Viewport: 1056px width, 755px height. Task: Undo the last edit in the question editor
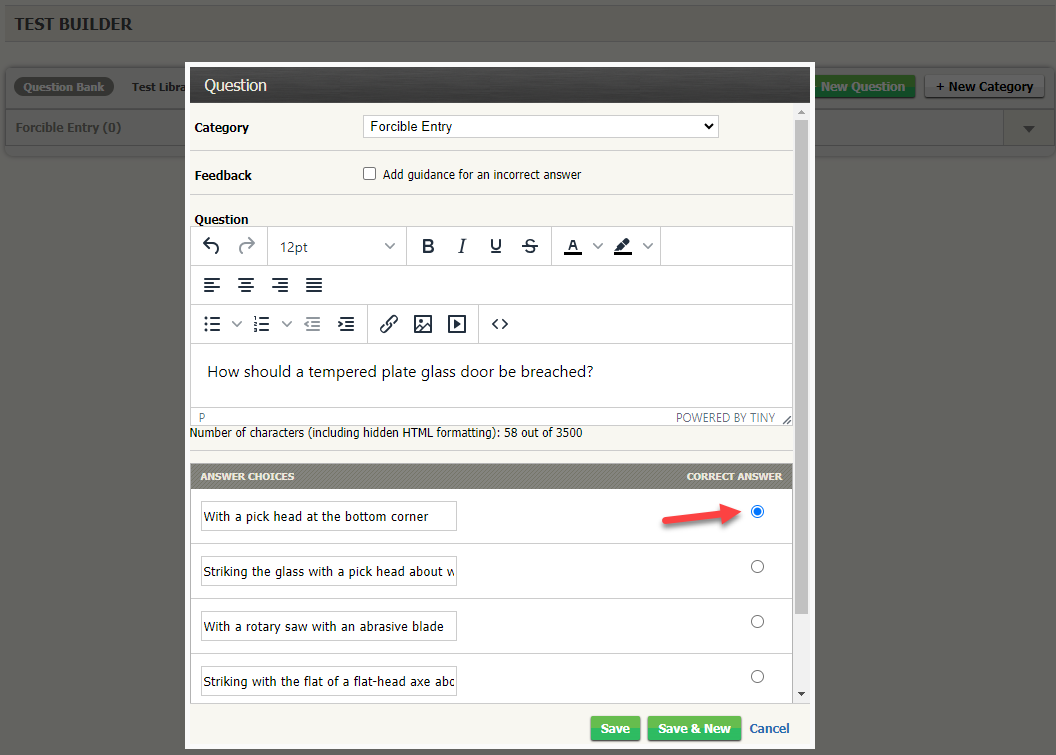click(211, 246)
